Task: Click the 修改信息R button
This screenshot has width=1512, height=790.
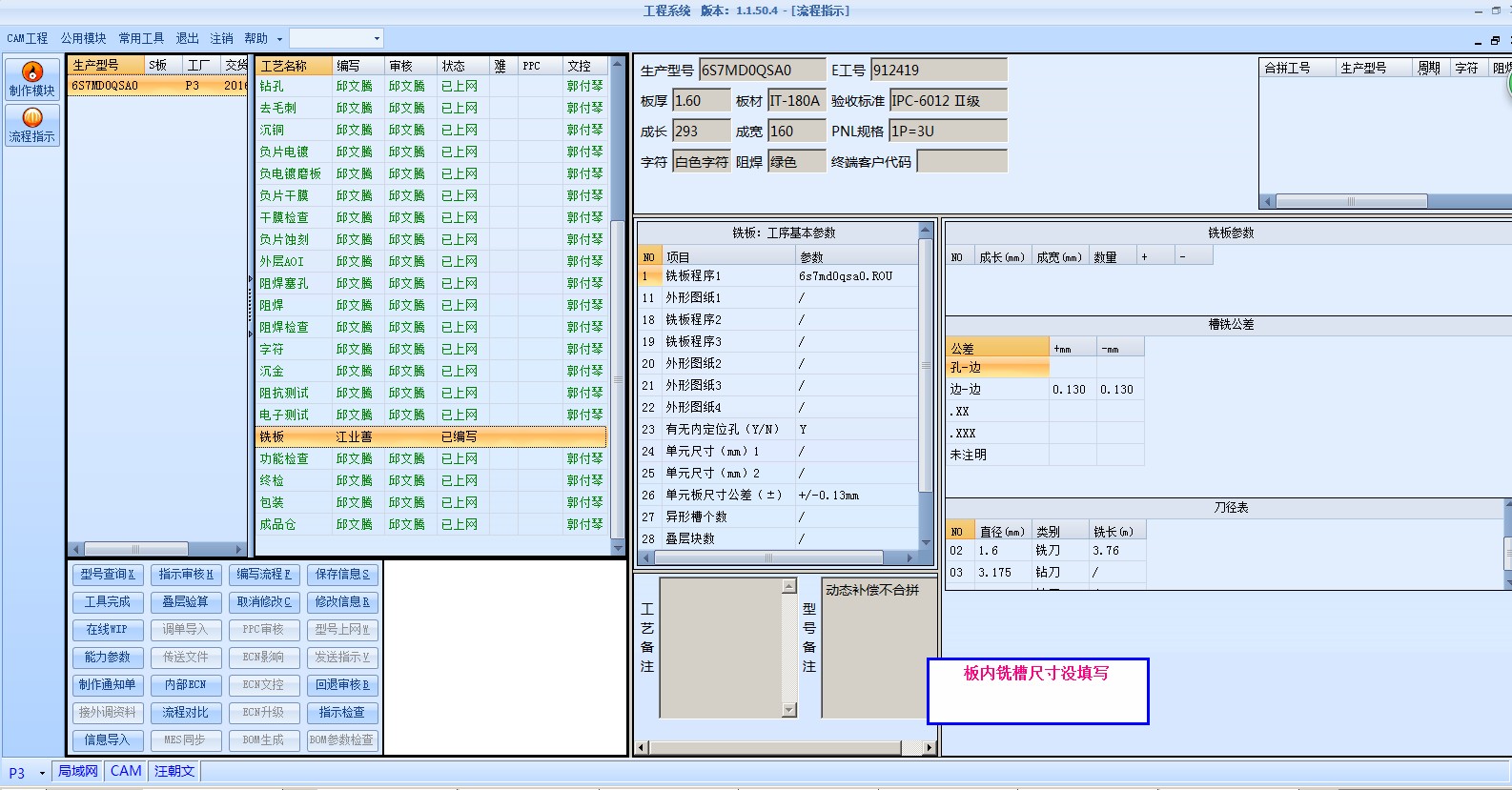Action: tap(342, 602)
